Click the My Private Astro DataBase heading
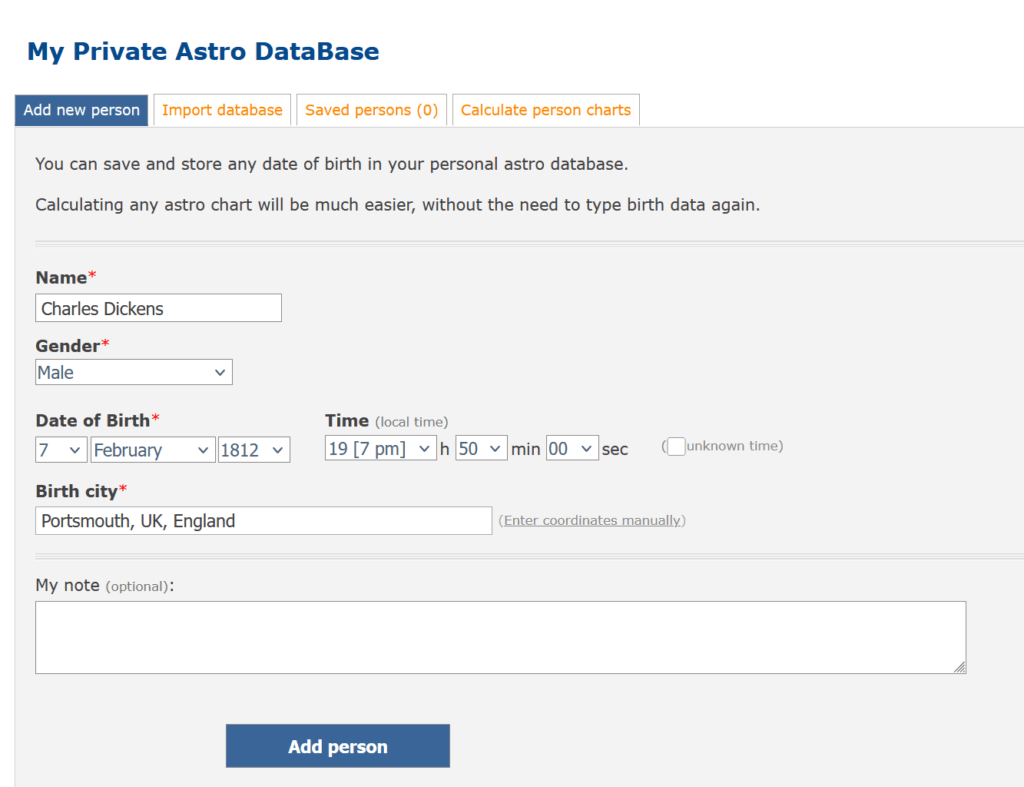The width and height of the screenshot is (1024, 787). pyautogui.click(x=203, y=51)
